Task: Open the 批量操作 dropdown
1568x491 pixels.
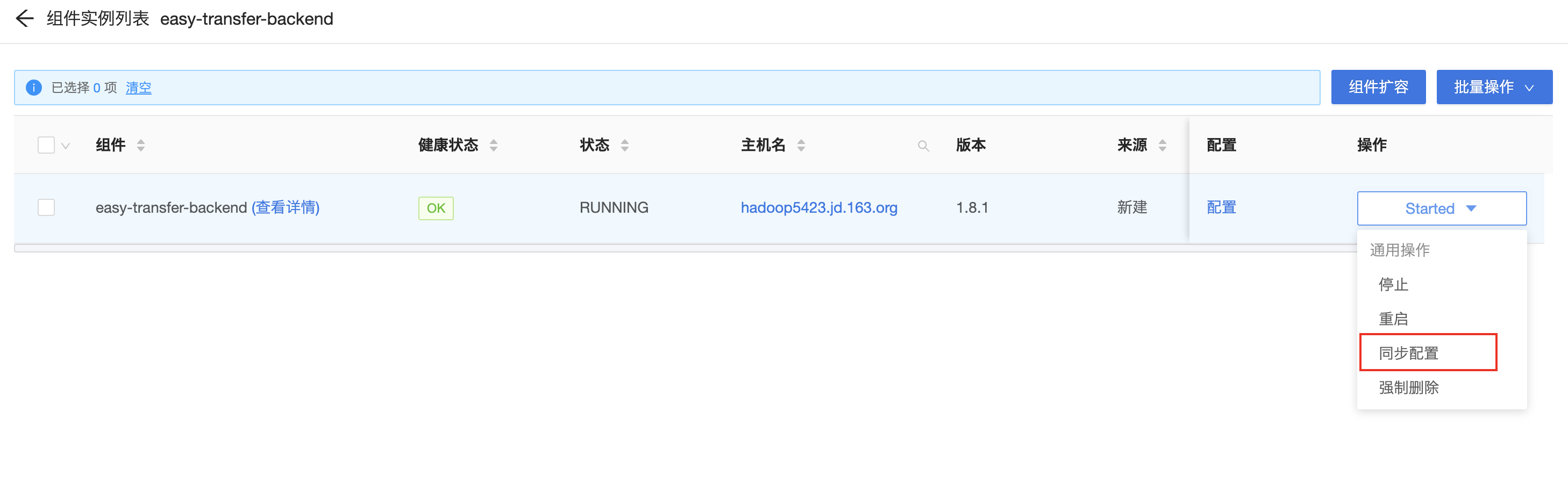Action: 1494,87
